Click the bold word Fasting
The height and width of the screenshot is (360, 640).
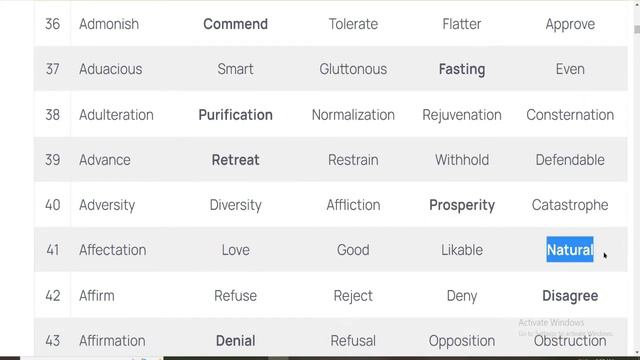(462, 69)
